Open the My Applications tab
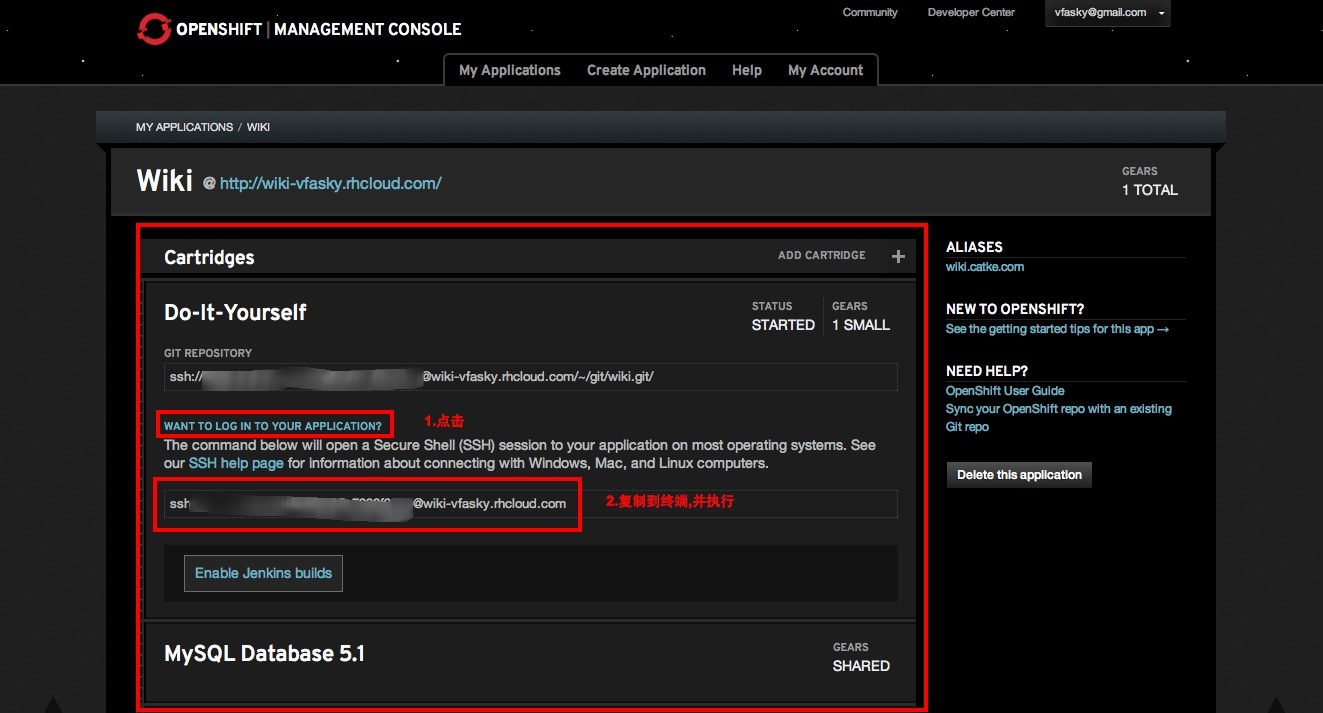The height and width of the screenshot is (713, 1323). (509, 70)
